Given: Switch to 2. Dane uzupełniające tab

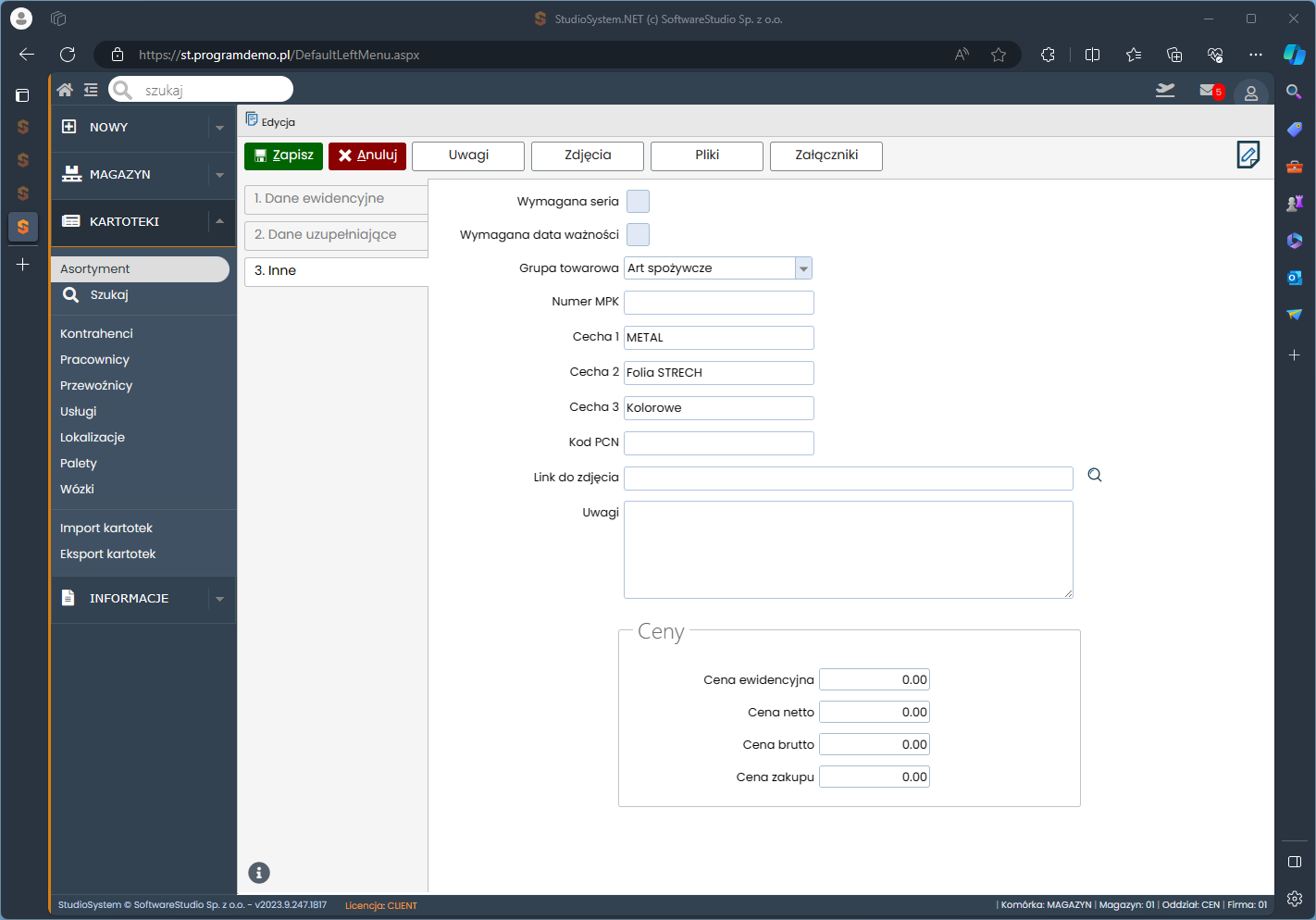Looking at the screenshot, I should point(336,235).
